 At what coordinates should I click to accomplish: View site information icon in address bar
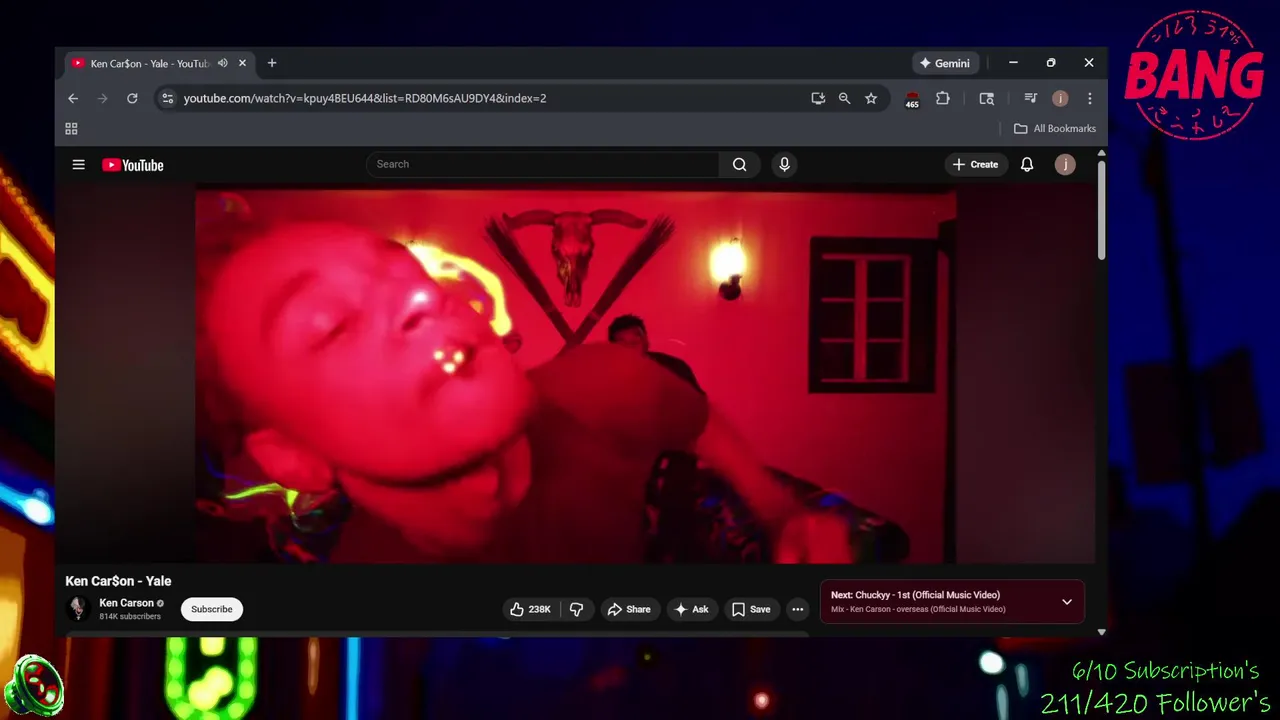[167, 98]
